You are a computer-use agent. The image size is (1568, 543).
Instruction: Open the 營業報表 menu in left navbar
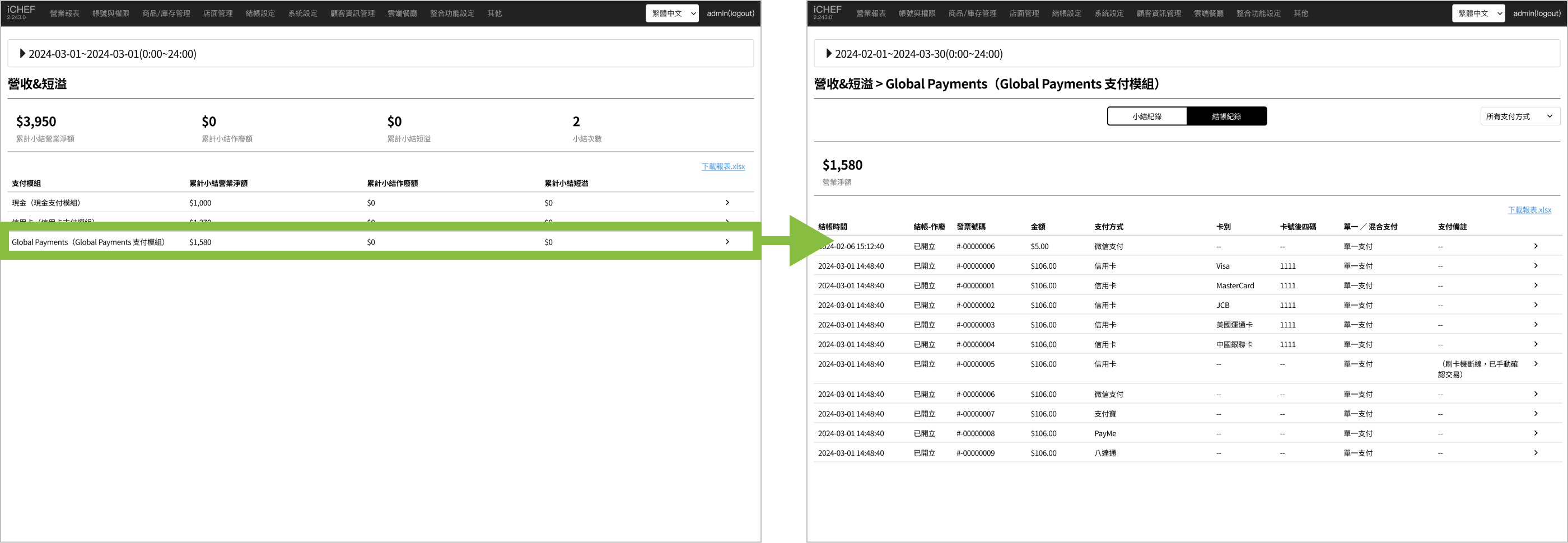(64, 13)
